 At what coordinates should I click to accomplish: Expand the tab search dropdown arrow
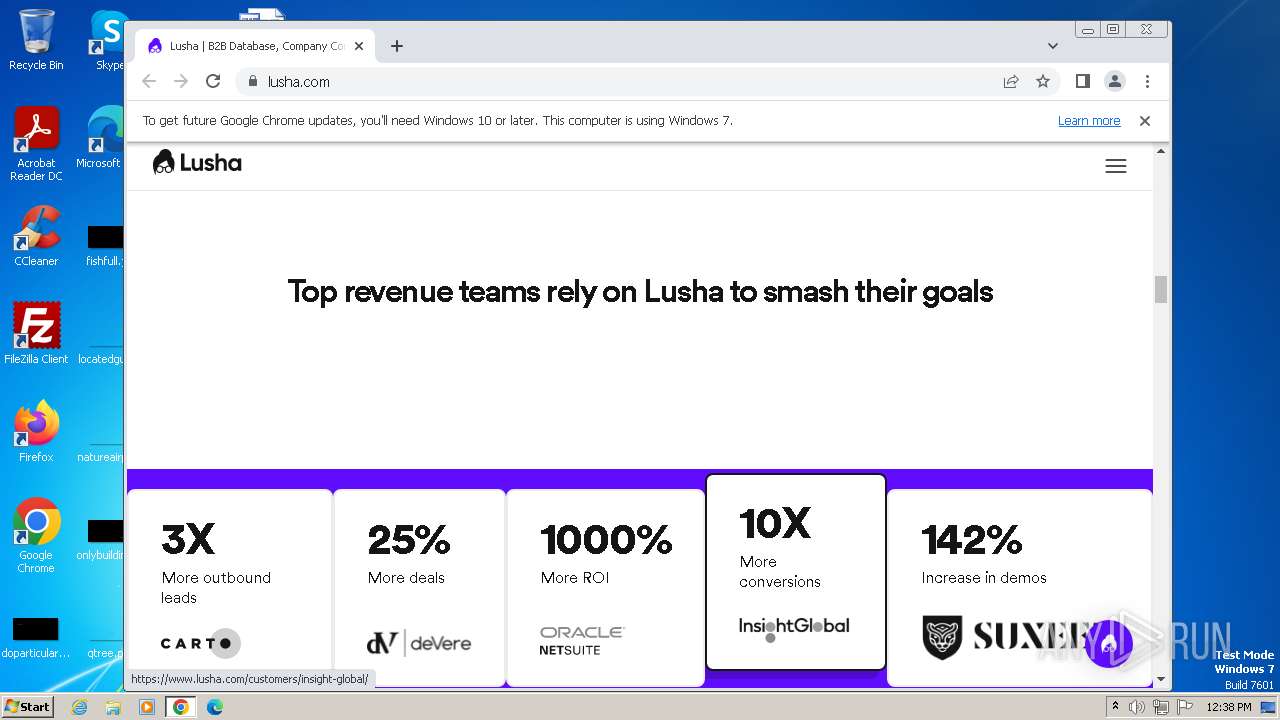tap(1053, 46)
